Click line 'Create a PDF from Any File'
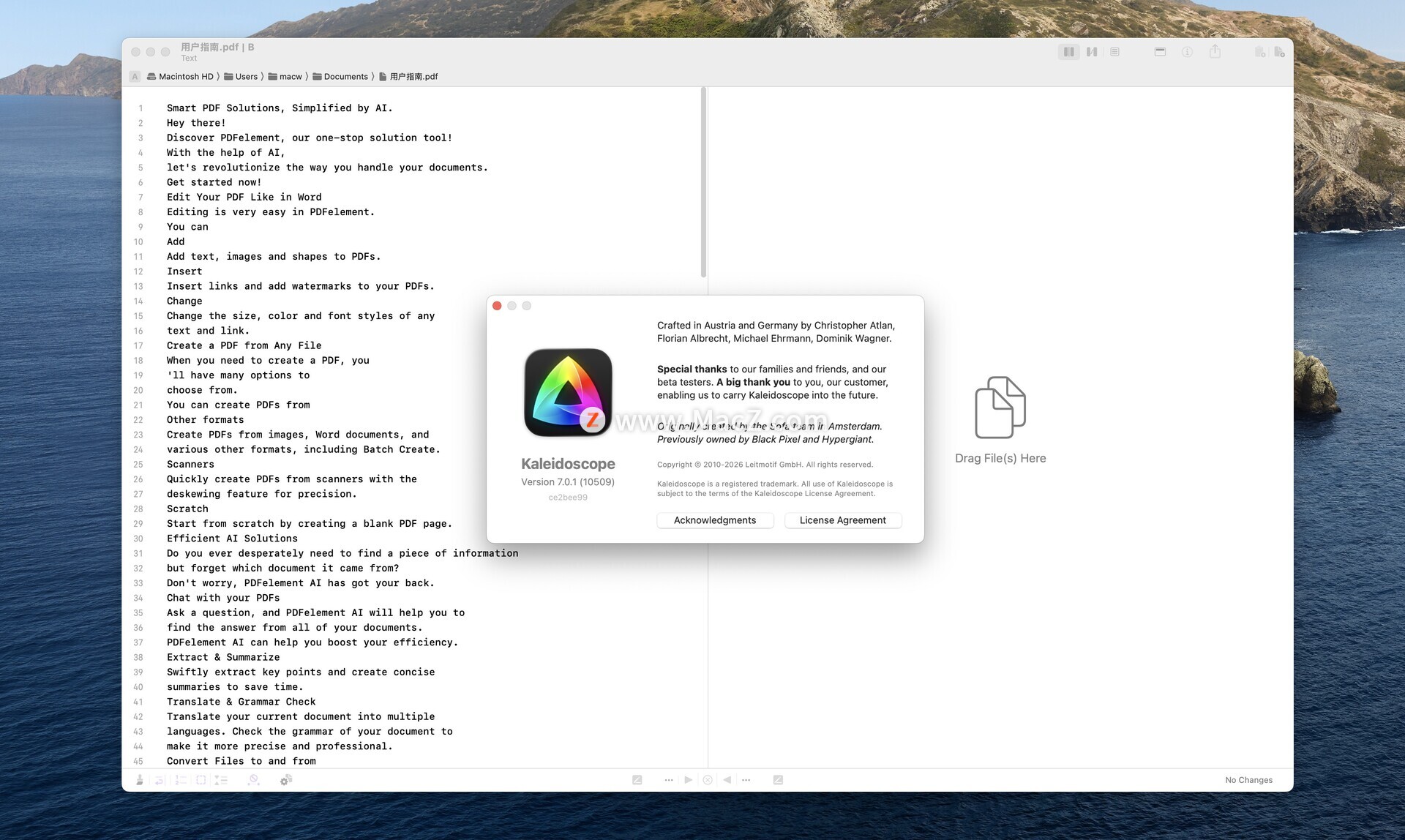Image resolution: width=1405 pixels, height=840 pixels. point(244,345)
